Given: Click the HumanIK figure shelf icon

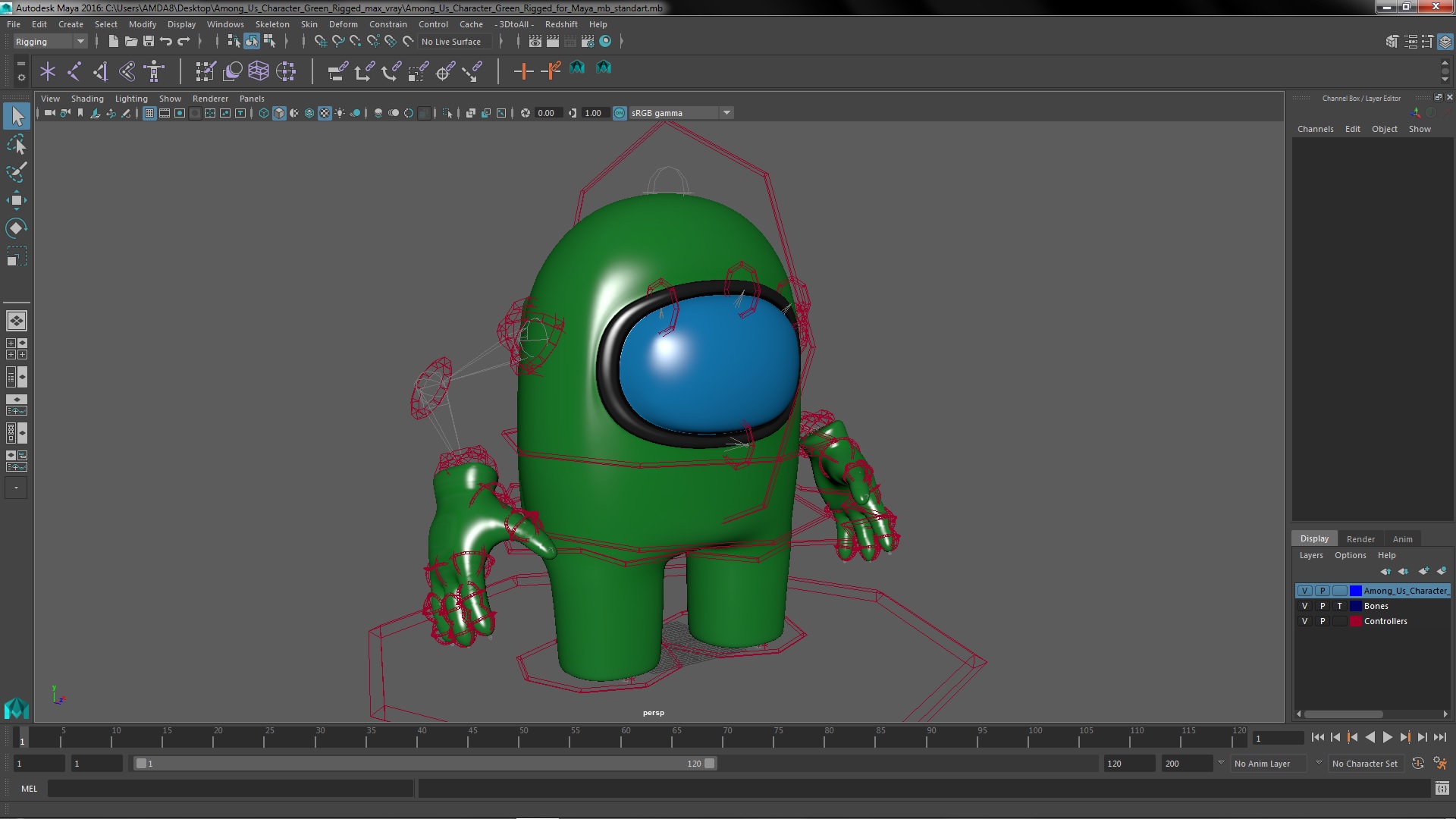Looking at the screenshot, I should point(155,71).
